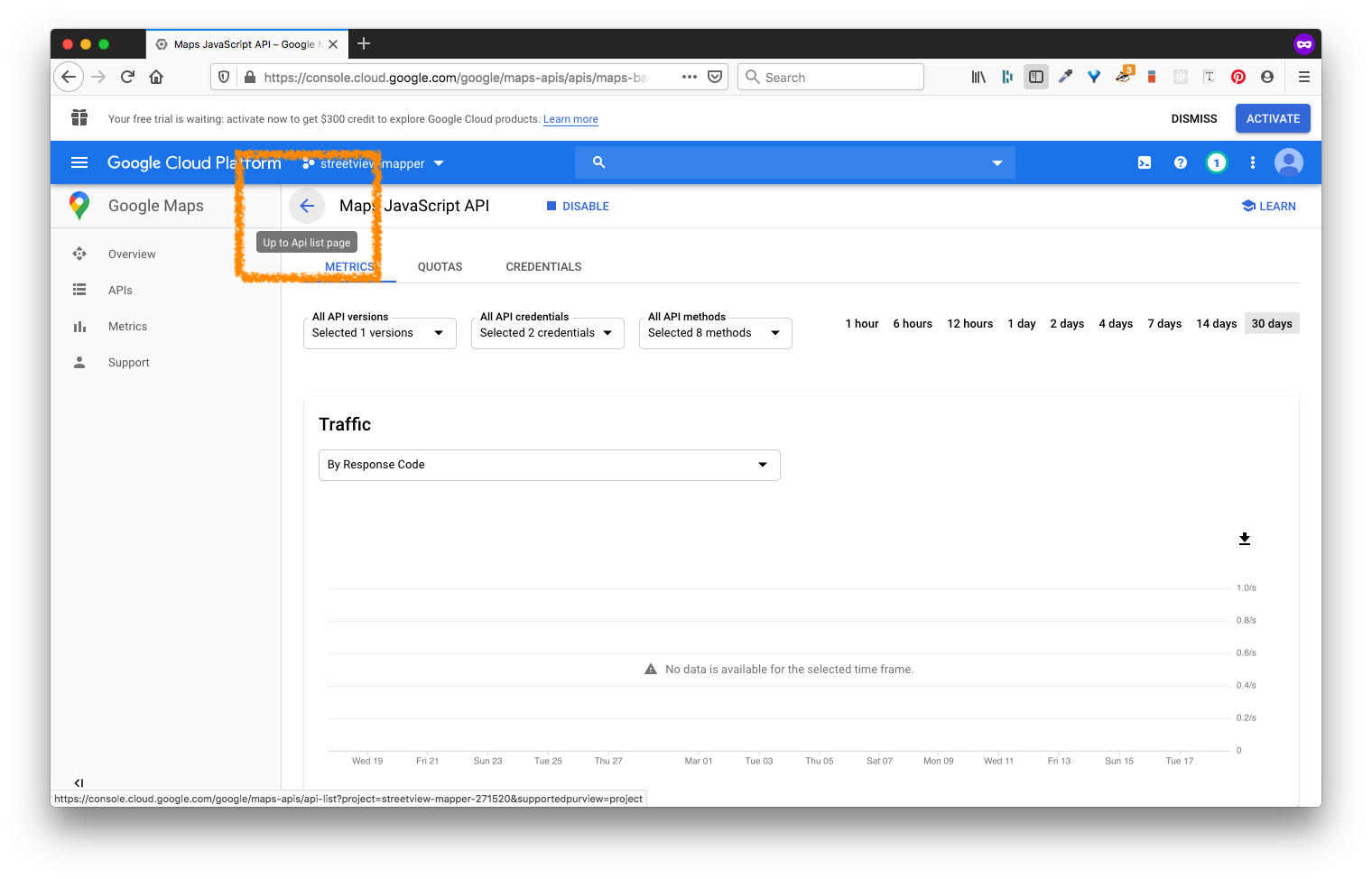Switch to the Quotas tab

tap(440, 267)
